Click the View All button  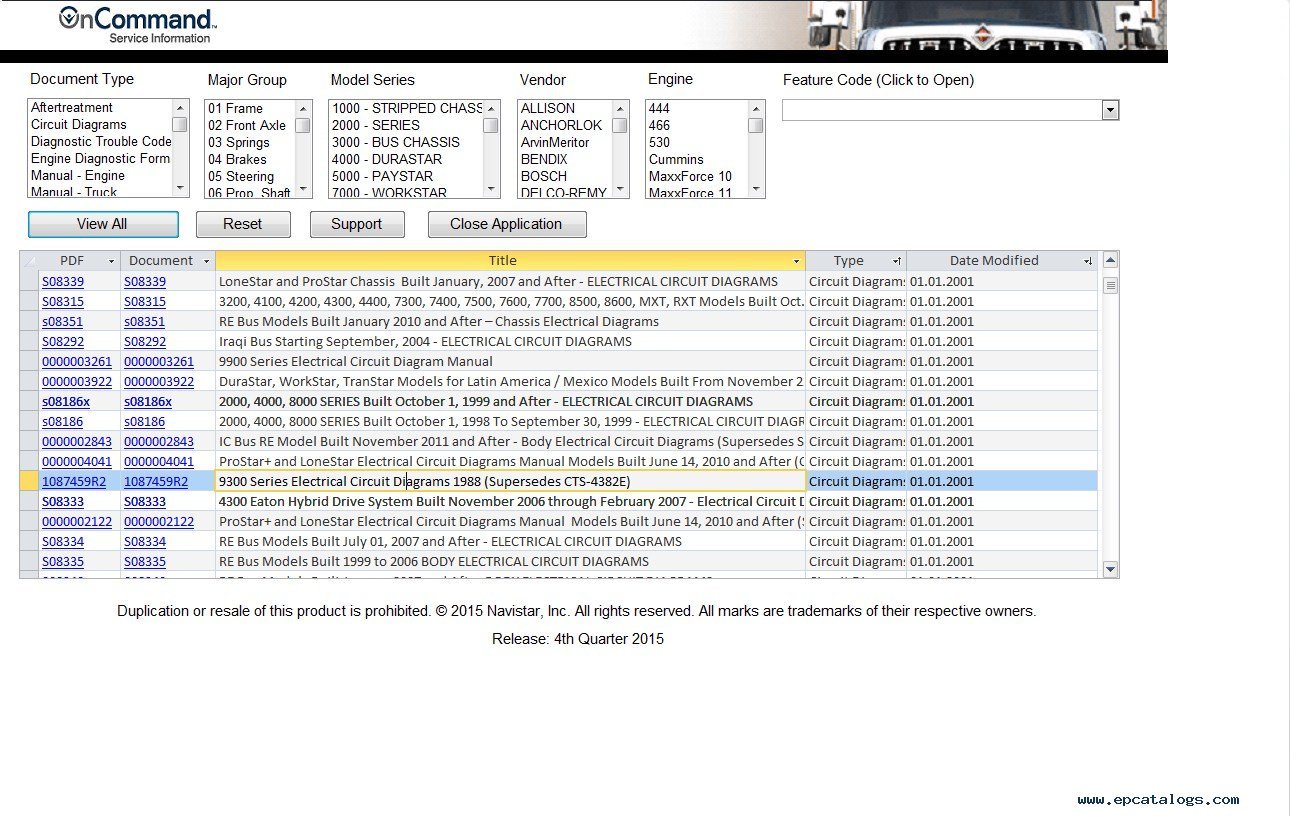coord(103,224)
